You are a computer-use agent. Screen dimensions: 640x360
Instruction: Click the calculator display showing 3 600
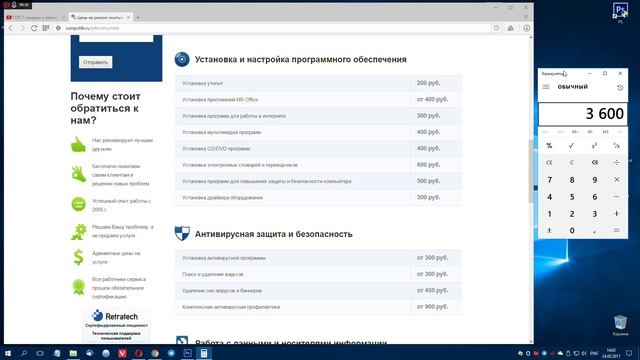(582, 113)
